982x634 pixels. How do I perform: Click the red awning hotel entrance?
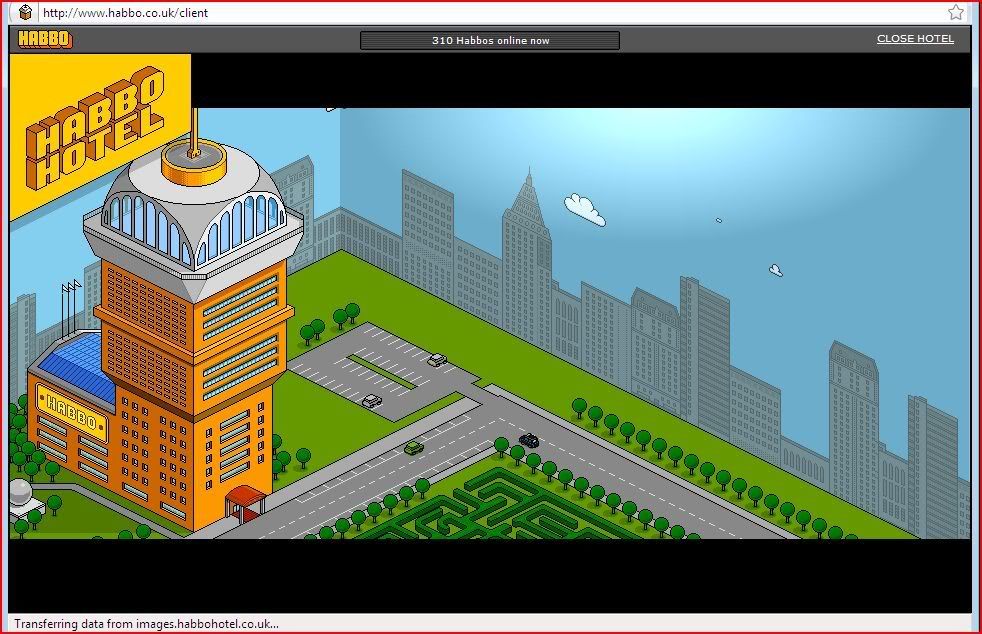(x=245, y=497)
